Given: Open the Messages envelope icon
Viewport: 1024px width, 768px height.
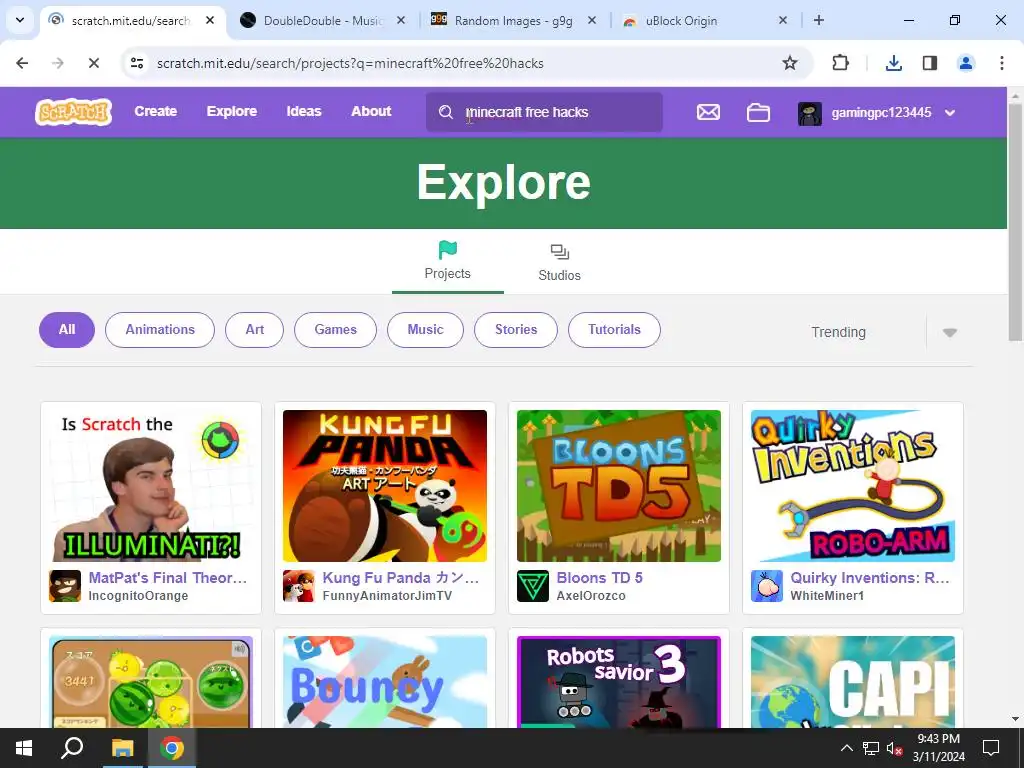Looking at the screenshot, I should [x=708, y=112].
